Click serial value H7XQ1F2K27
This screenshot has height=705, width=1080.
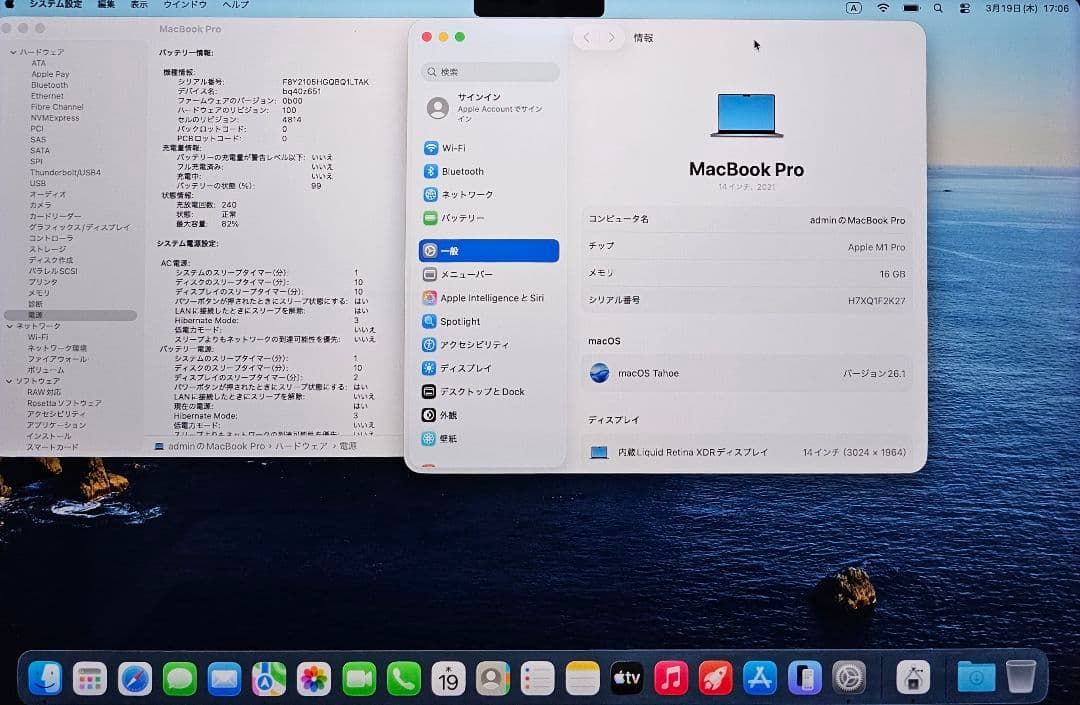point(877,301)
